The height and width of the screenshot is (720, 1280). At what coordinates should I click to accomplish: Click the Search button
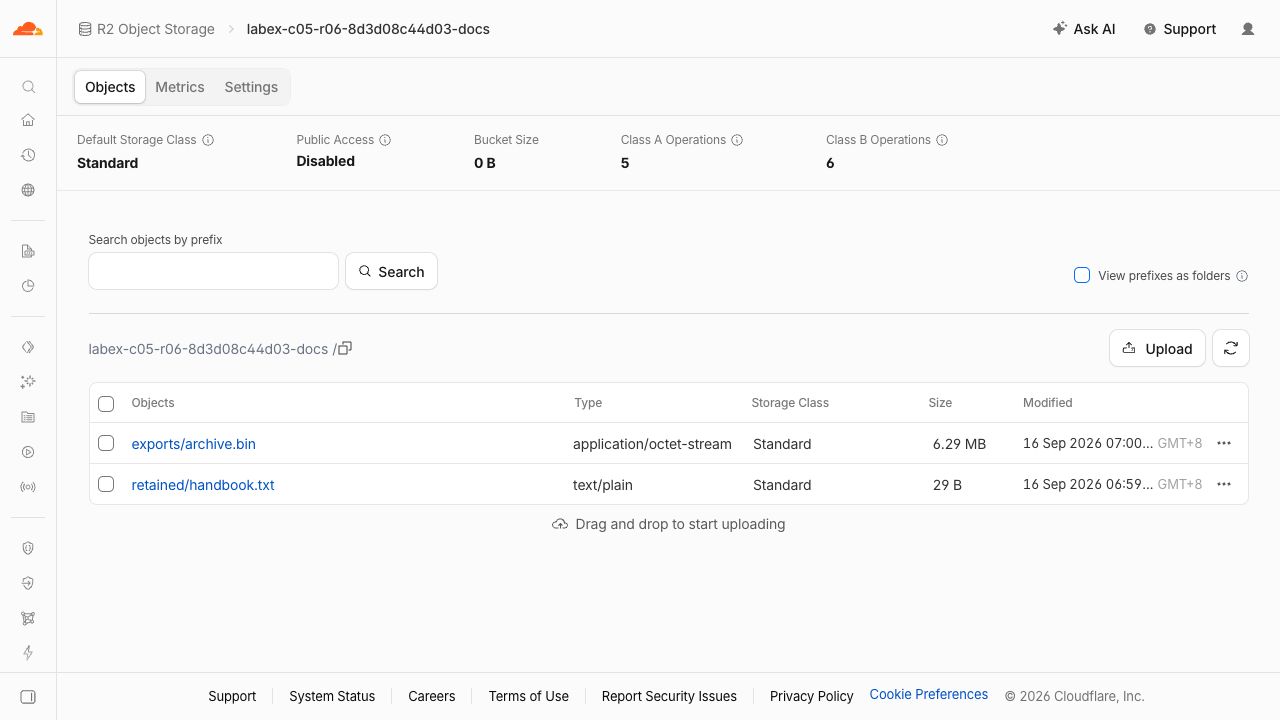(391, 271)
